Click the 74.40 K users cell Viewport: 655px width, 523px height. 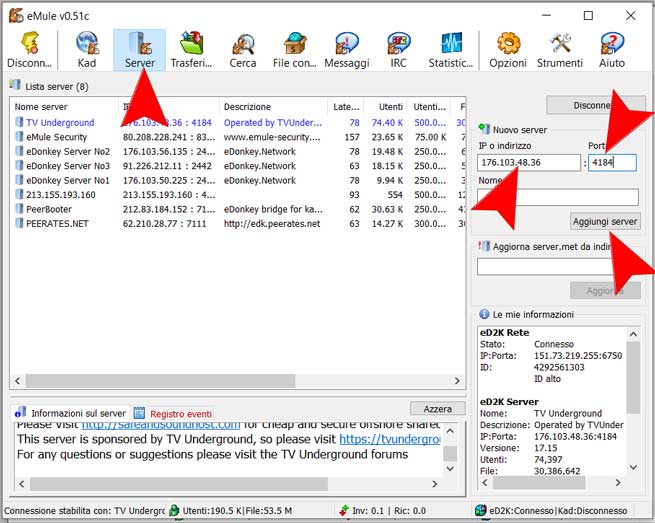tap(387, 122)
